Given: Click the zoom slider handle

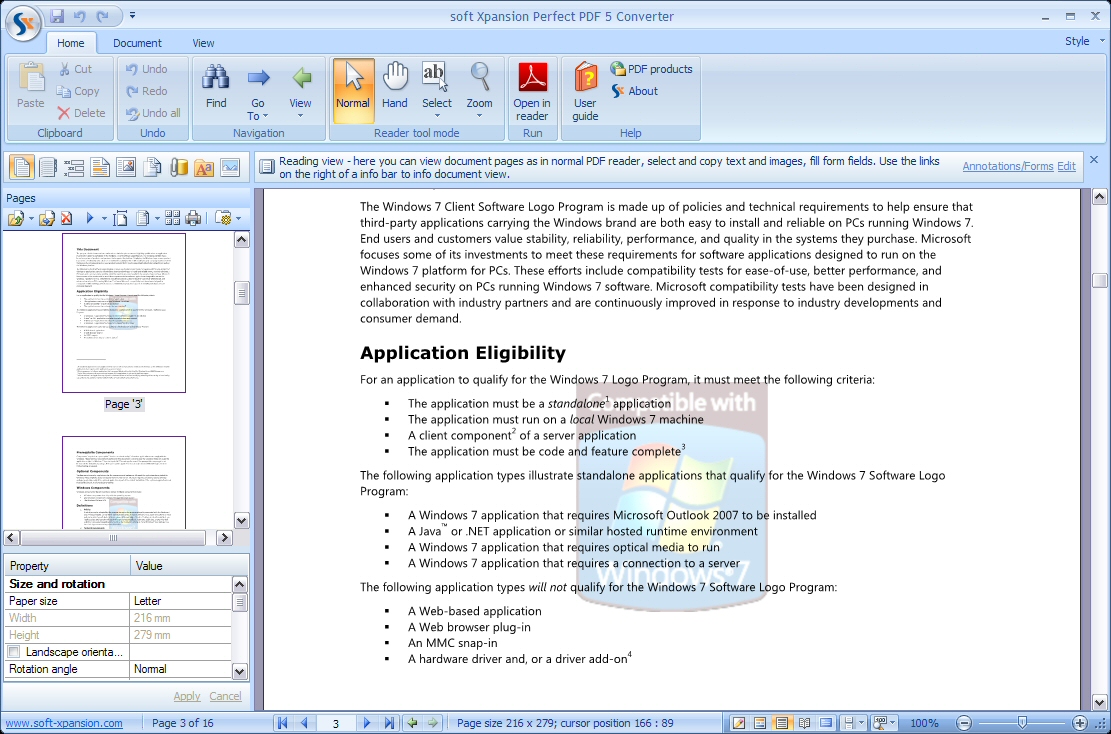Looking at the screenshot, I should [x=1022, y=723].
